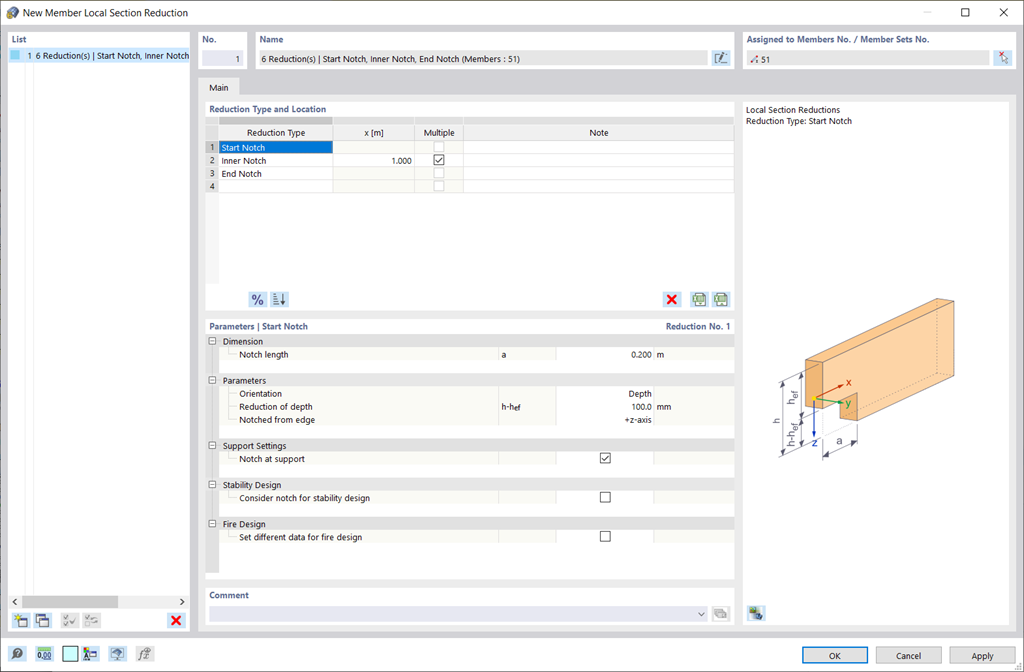1024x672 pixels.
Task: Switch to the Main tab
Action: 219,87
